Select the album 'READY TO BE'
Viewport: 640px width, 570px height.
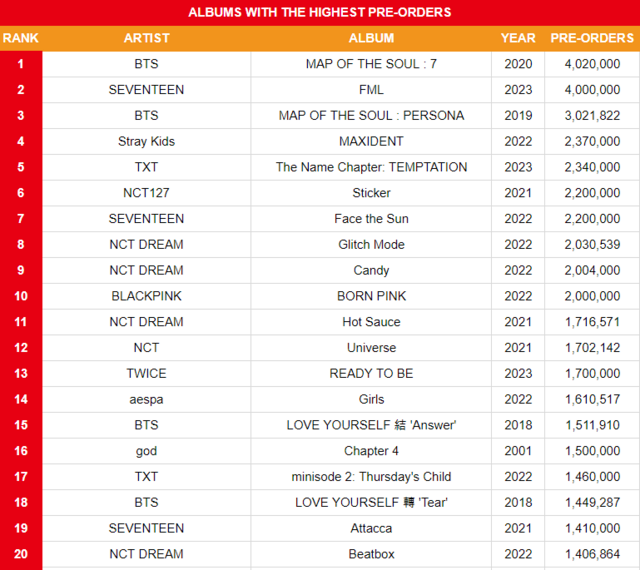pos(371,373)
